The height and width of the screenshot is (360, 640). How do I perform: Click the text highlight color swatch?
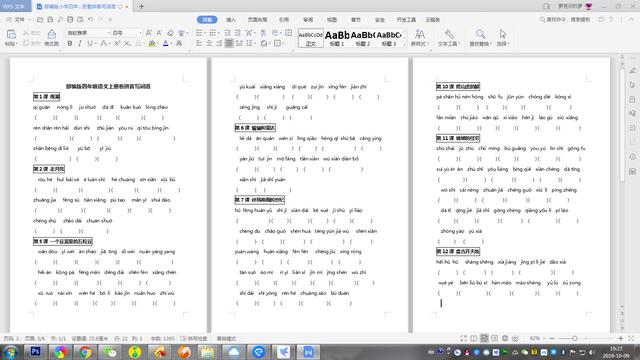pyautogui.click(x=151, y=43)
